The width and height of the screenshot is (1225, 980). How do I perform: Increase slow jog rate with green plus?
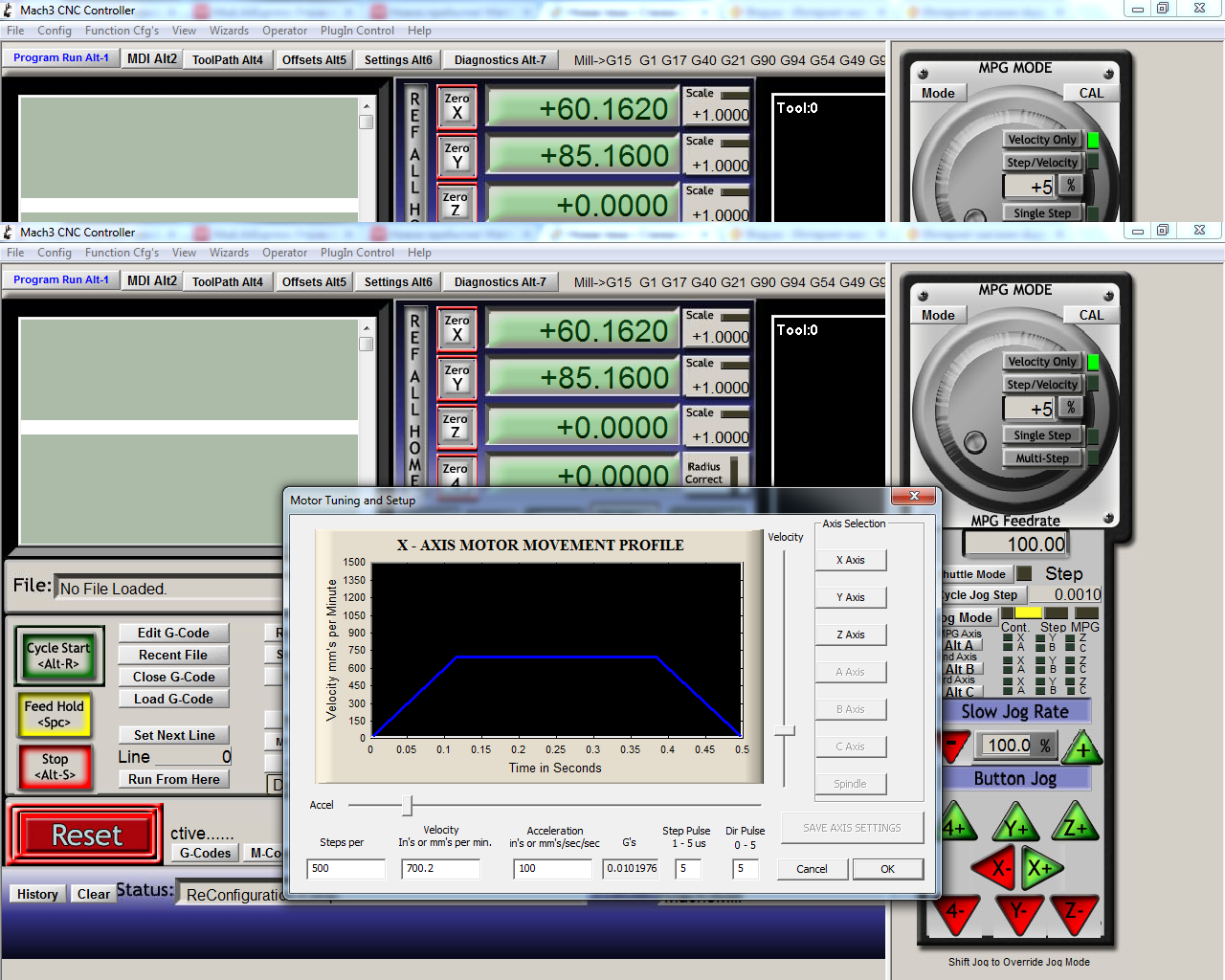coord(1082,747)
